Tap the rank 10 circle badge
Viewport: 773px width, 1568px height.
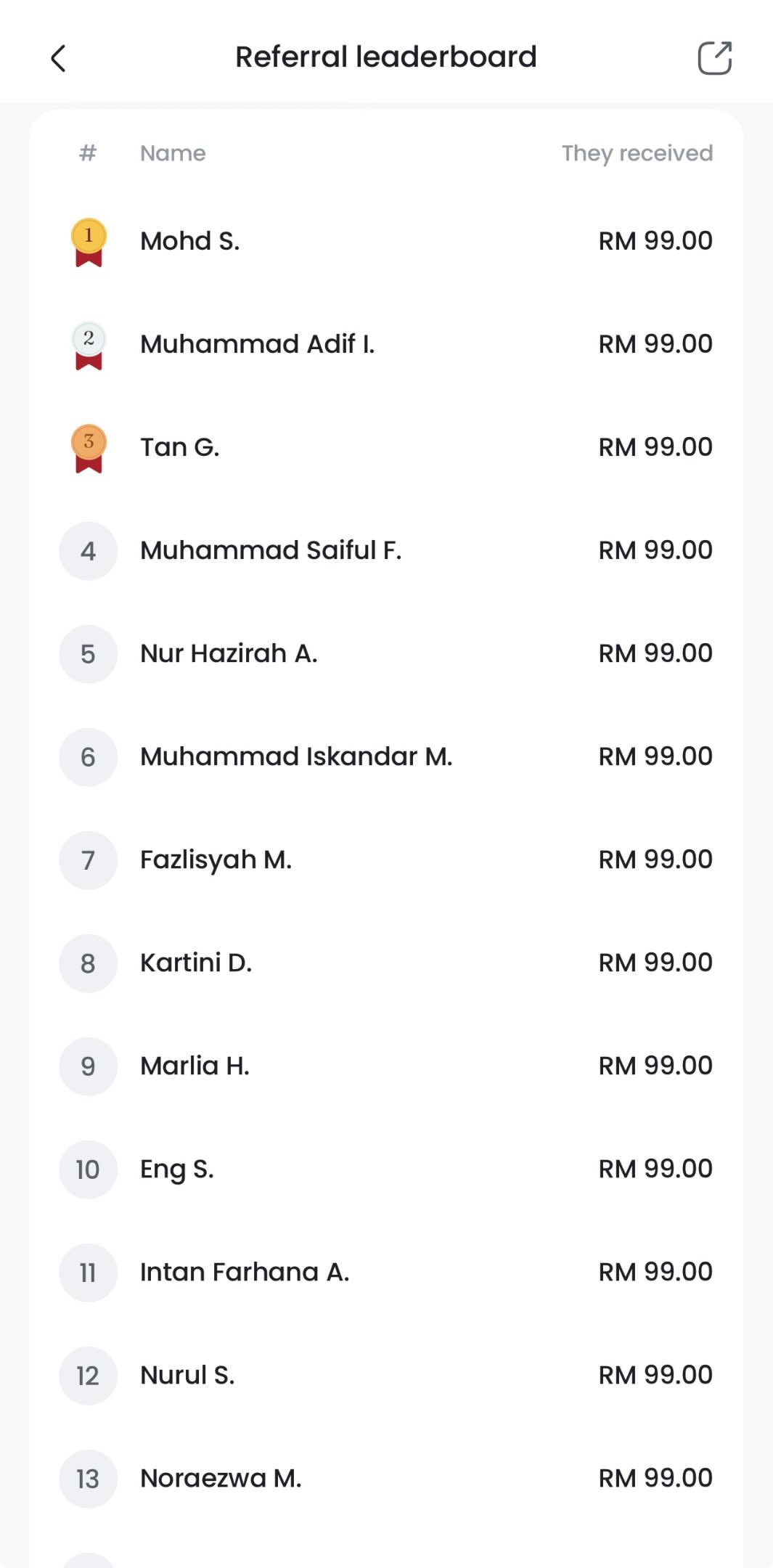click(x=88, y=1169)
